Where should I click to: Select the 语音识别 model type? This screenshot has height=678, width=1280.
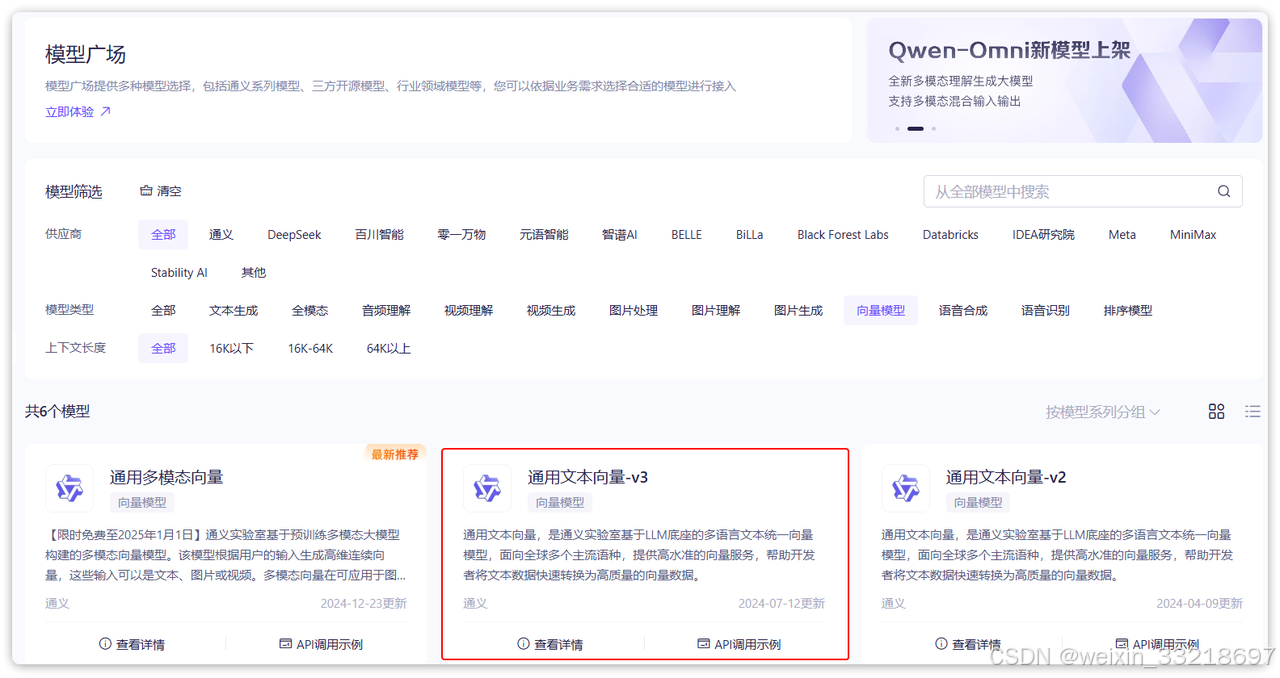pyautogui.click(x=1045, y=310)
